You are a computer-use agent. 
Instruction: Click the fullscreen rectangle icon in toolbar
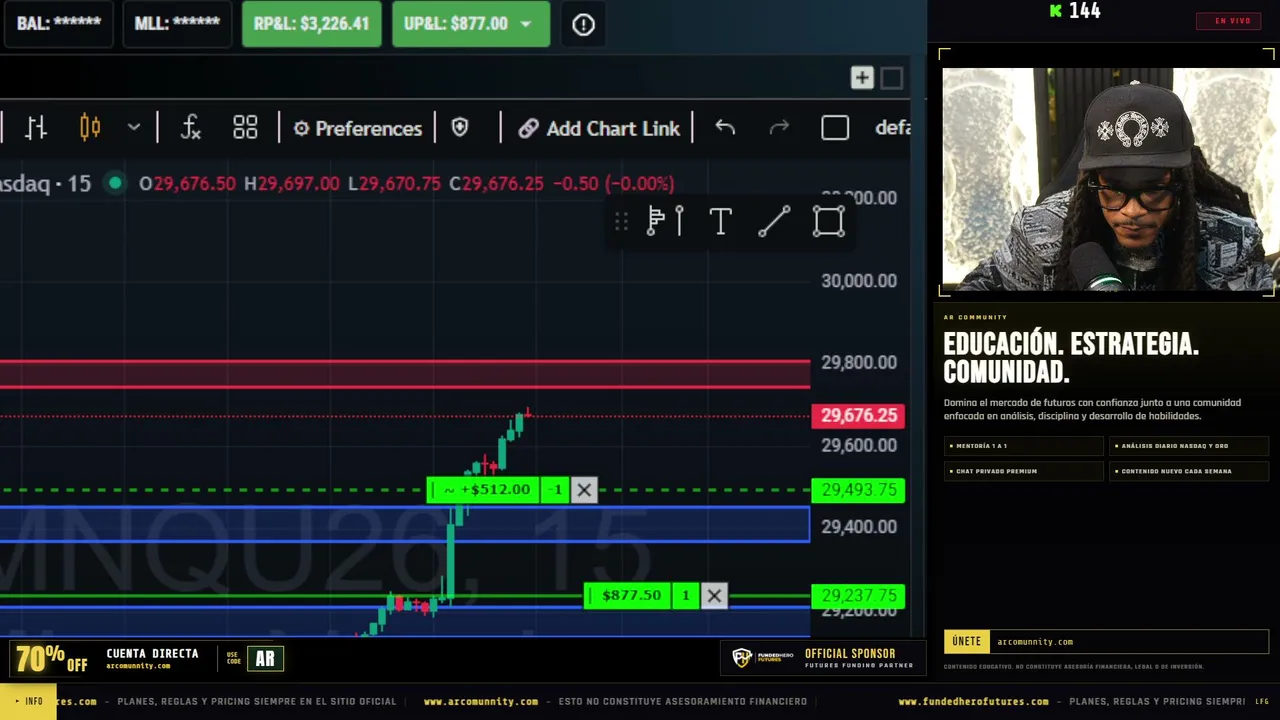pyautogui.click(x=835, y=128)
